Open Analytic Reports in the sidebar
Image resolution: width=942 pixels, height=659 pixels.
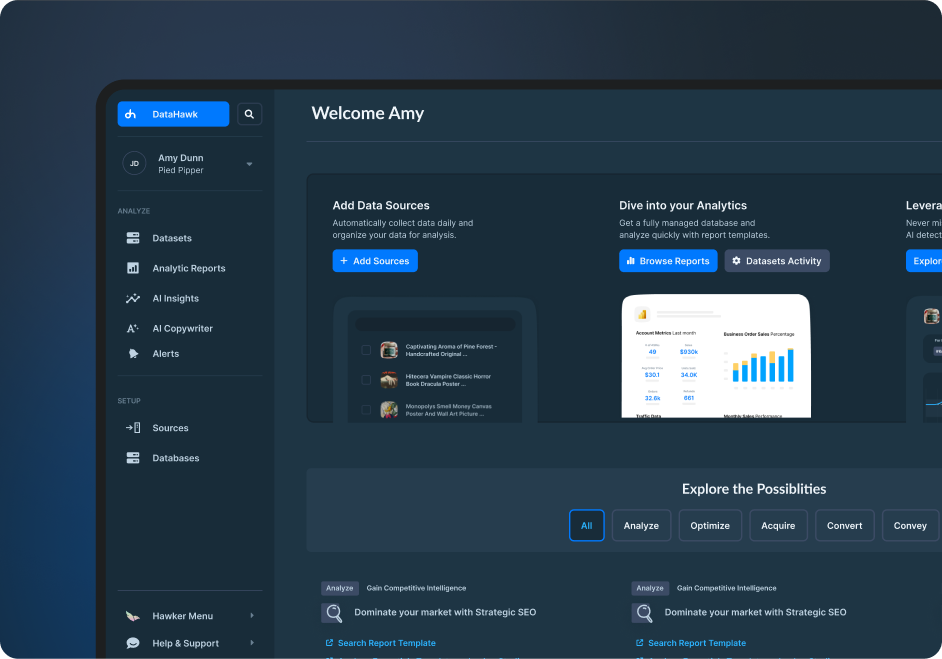[190, 268]
